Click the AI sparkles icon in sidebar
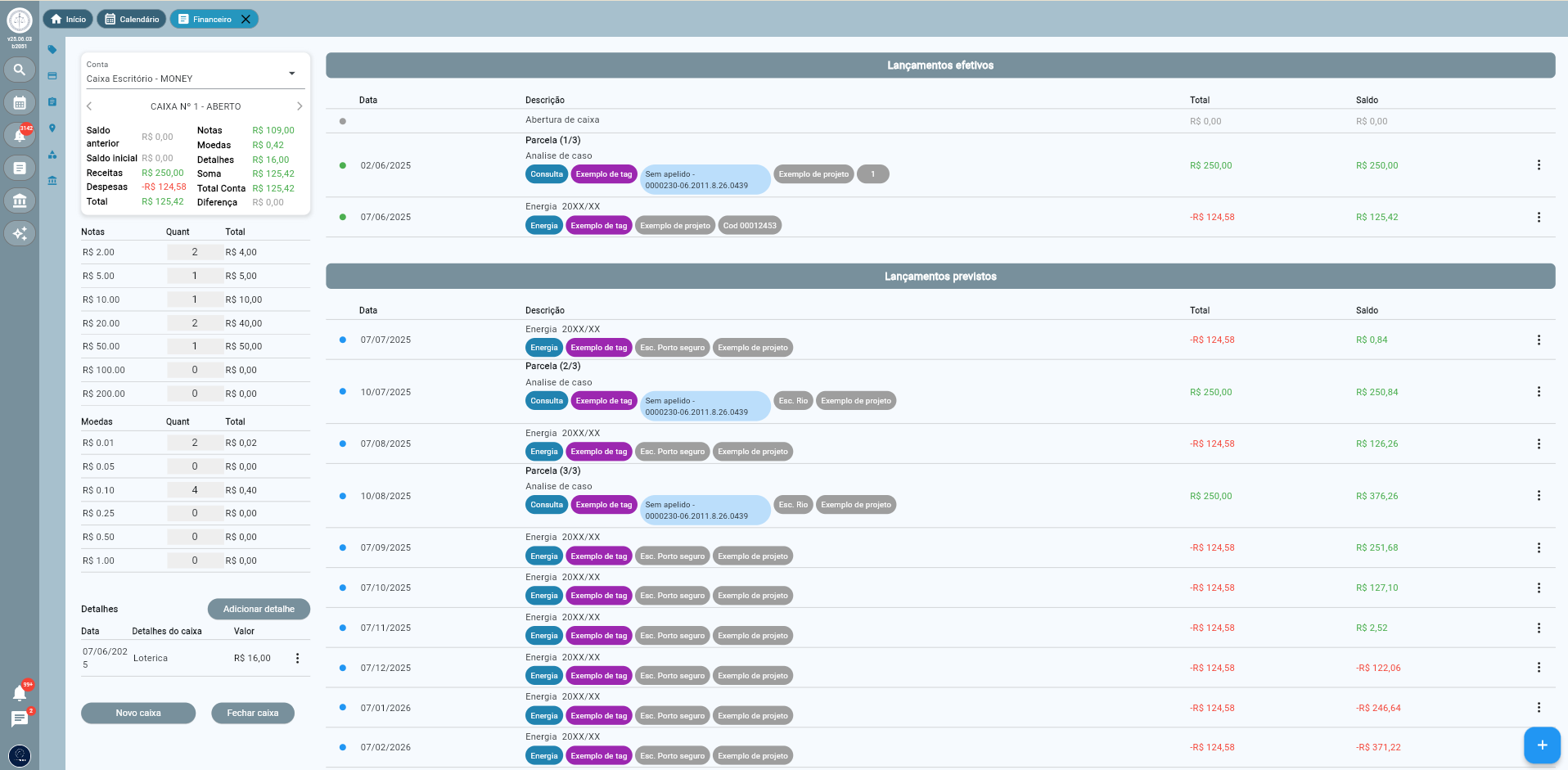1568x770 pixels. click(x=20, y=233)
